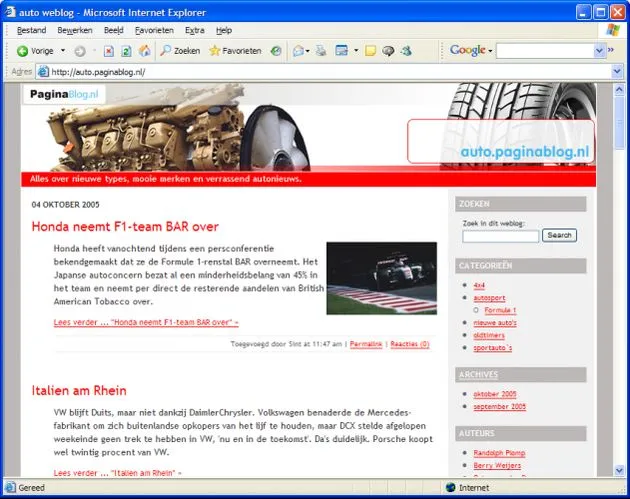Open the ARCHIVES heading link
The image size is (630, 499).
pos(478,374)
